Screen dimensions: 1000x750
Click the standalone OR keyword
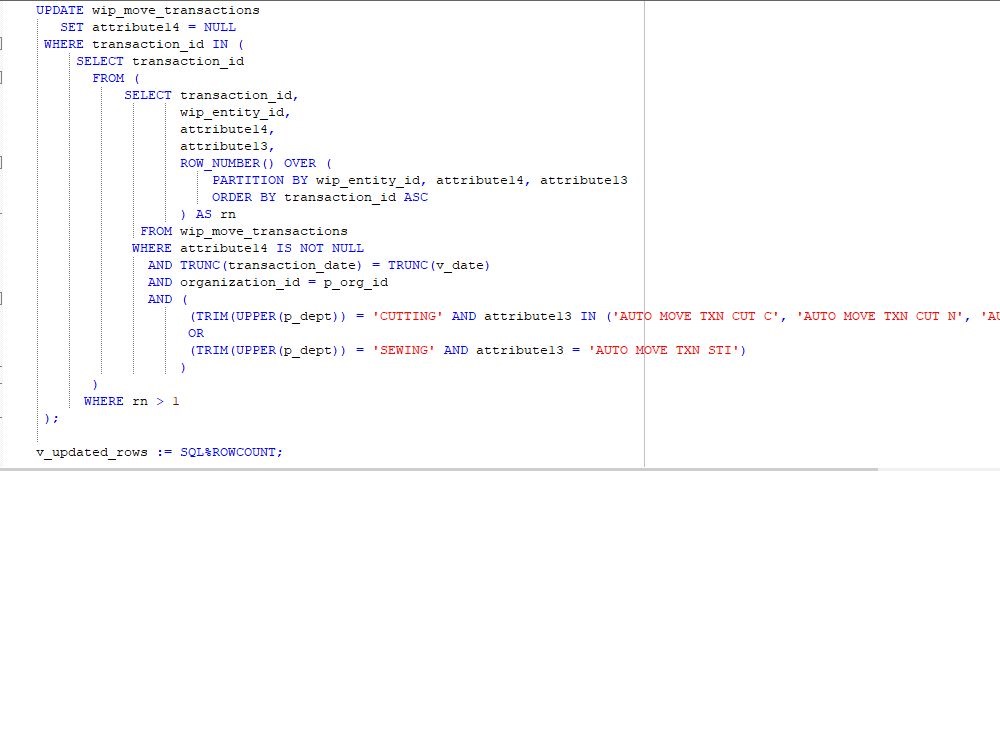196,333
